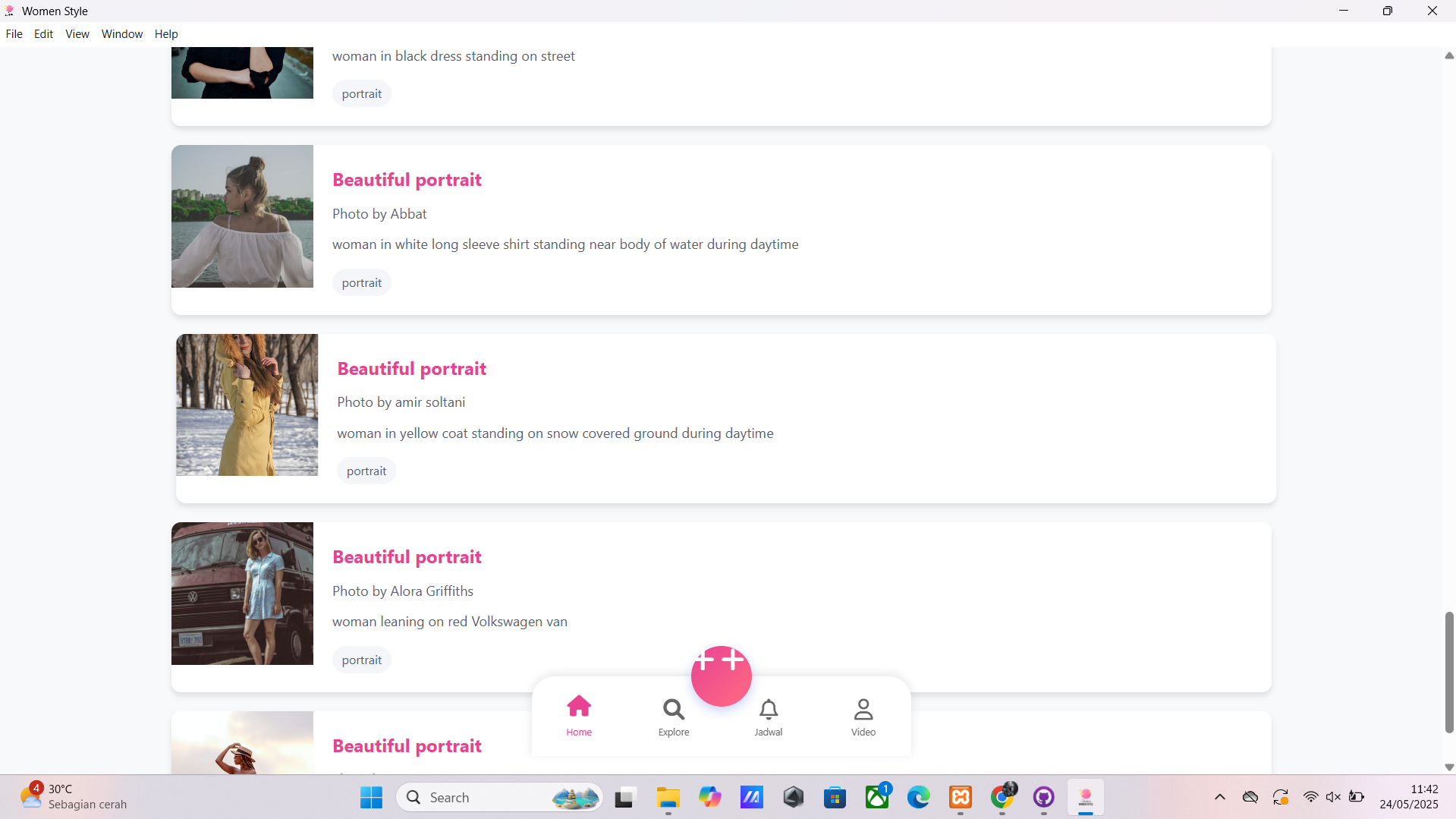Image resolution: width=1456 pixels, height=819 pixels.
Task: Open the Windows Start menu
Action: click(x=371, y=798)
